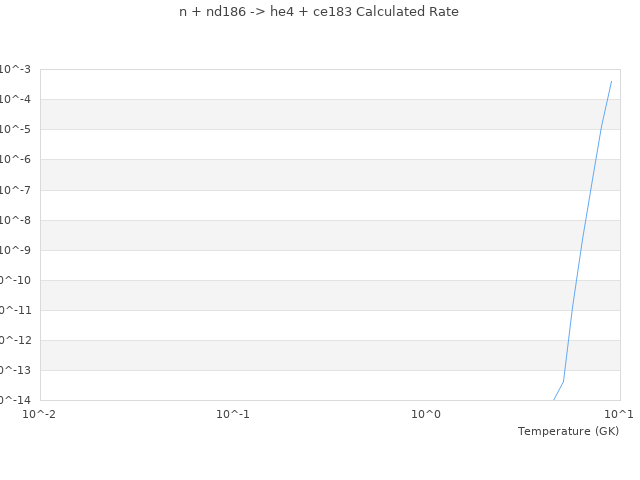Click the 10^-4 y-axis tick label
The image size is (640, 480).
pos(14,99)
